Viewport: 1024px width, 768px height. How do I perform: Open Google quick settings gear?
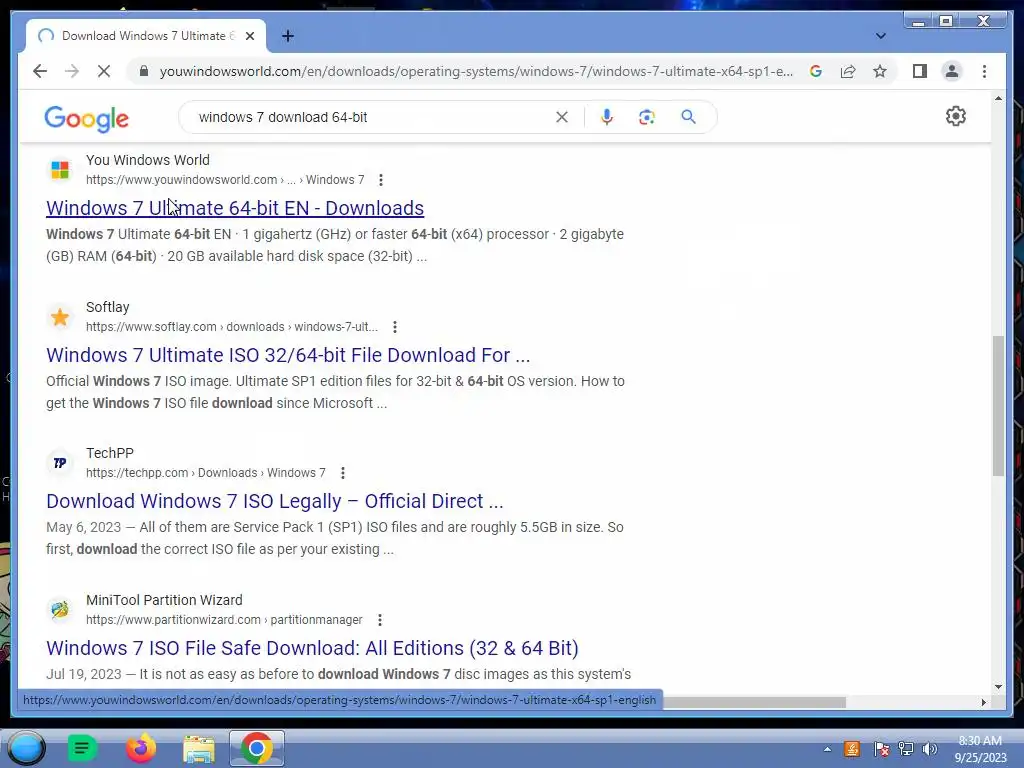pyautogui.click(x=955, y=116)
